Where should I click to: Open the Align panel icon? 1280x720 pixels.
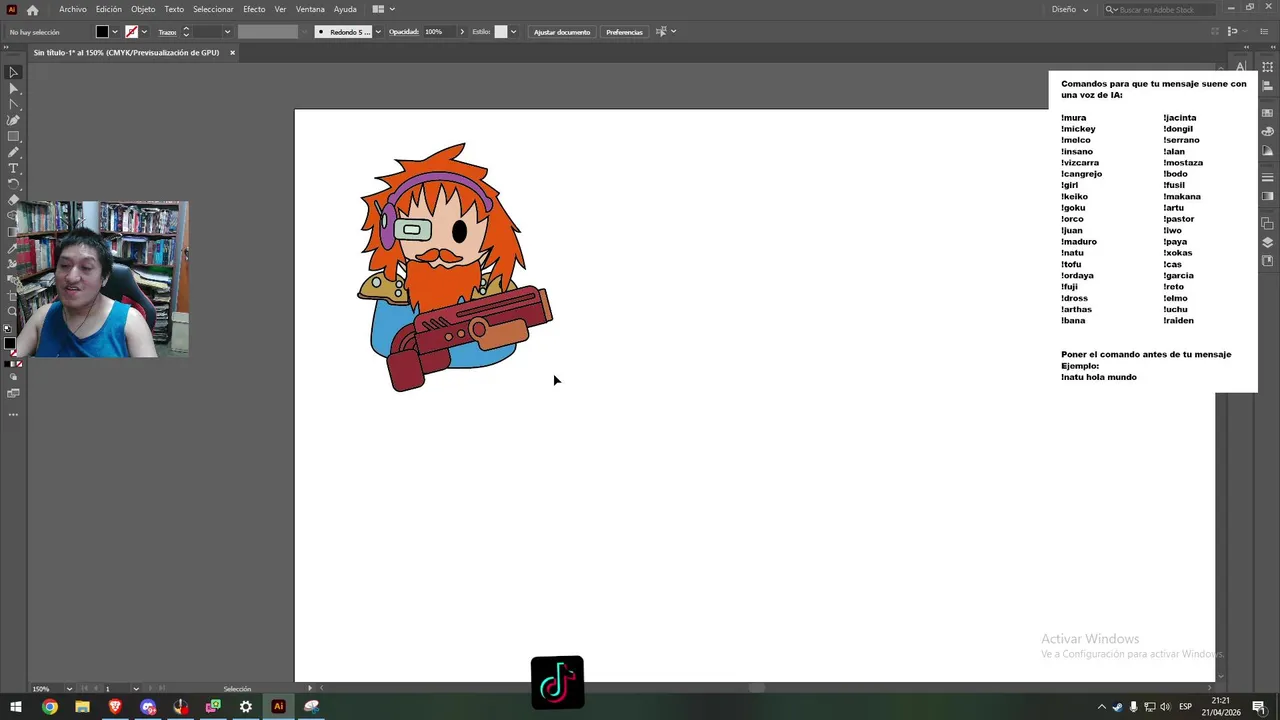(x=1267, y=85)
